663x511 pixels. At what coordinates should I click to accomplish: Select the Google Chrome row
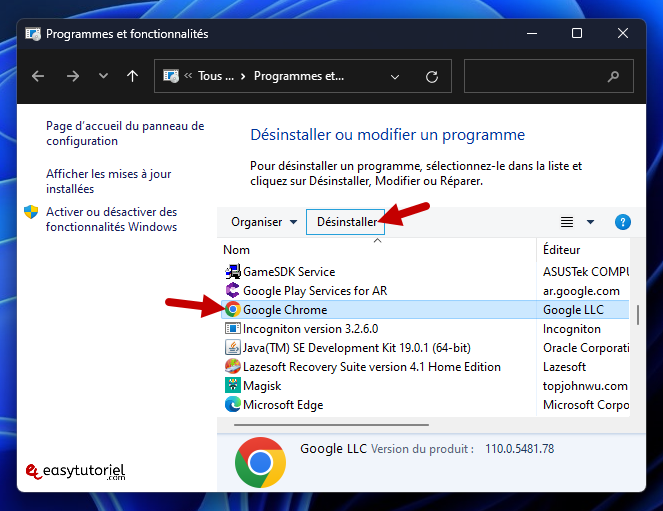pyautogui.click(x=425, y=310)
